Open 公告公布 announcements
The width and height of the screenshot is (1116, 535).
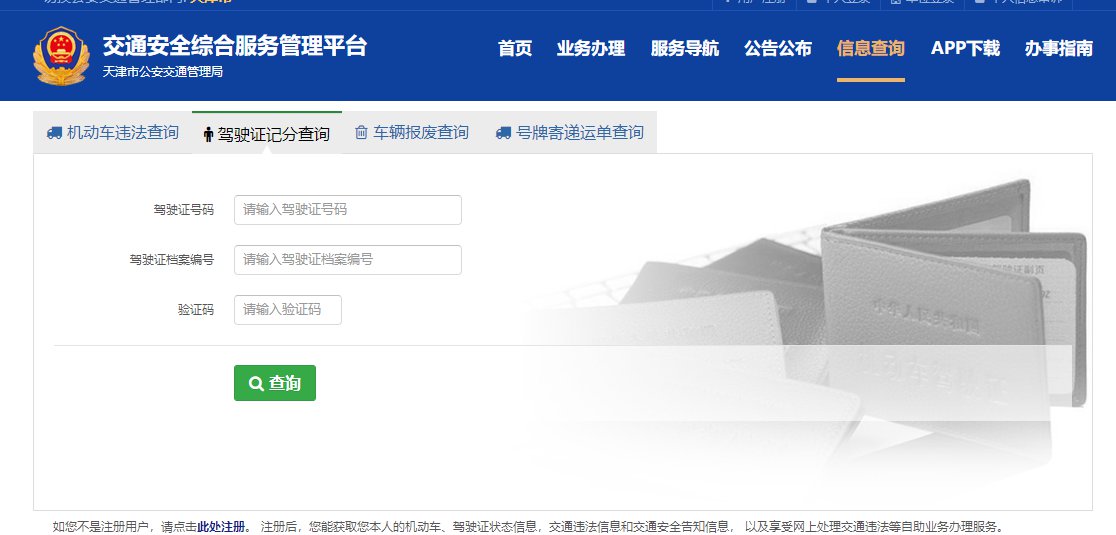pyautogui.click(x=778, y=48)
